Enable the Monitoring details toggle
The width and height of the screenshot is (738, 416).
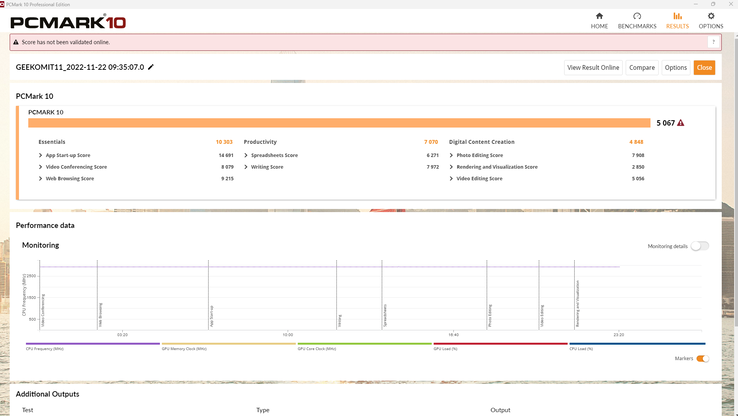pos(699,246)
